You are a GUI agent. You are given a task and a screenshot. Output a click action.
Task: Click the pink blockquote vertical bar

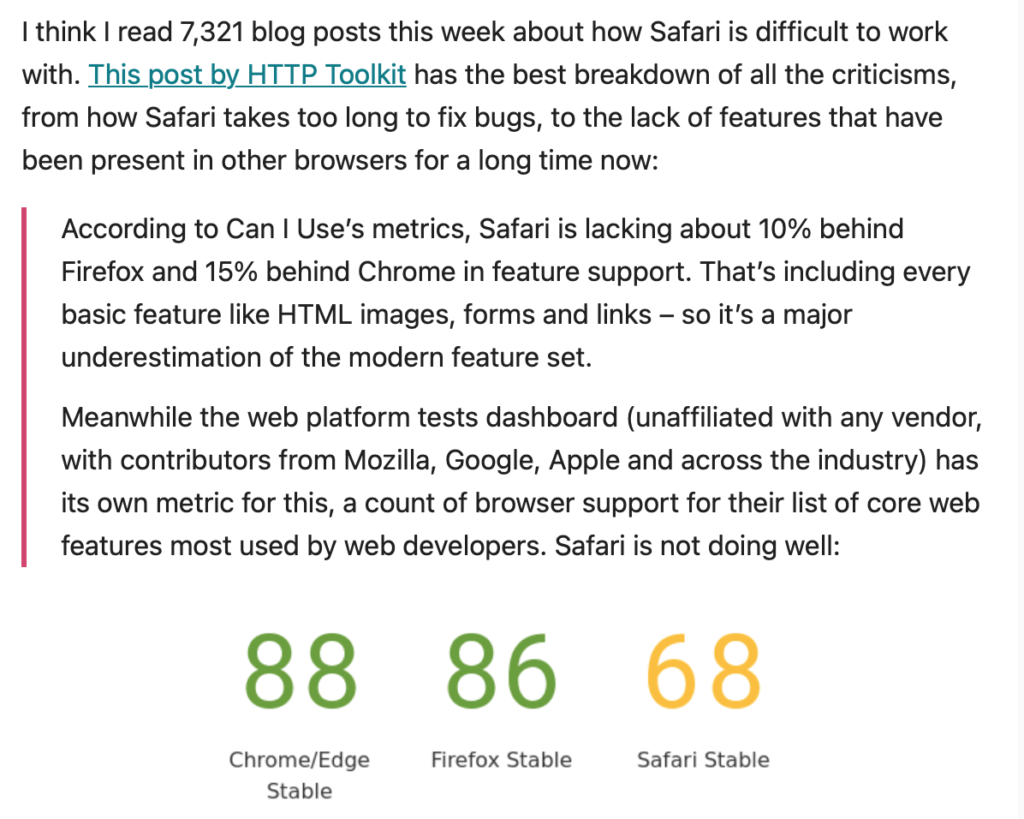(24, 387)
